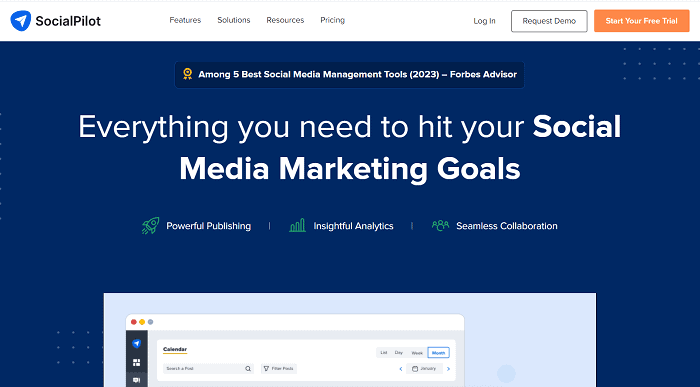Go to the Pricing page

[x=332, y=20]
